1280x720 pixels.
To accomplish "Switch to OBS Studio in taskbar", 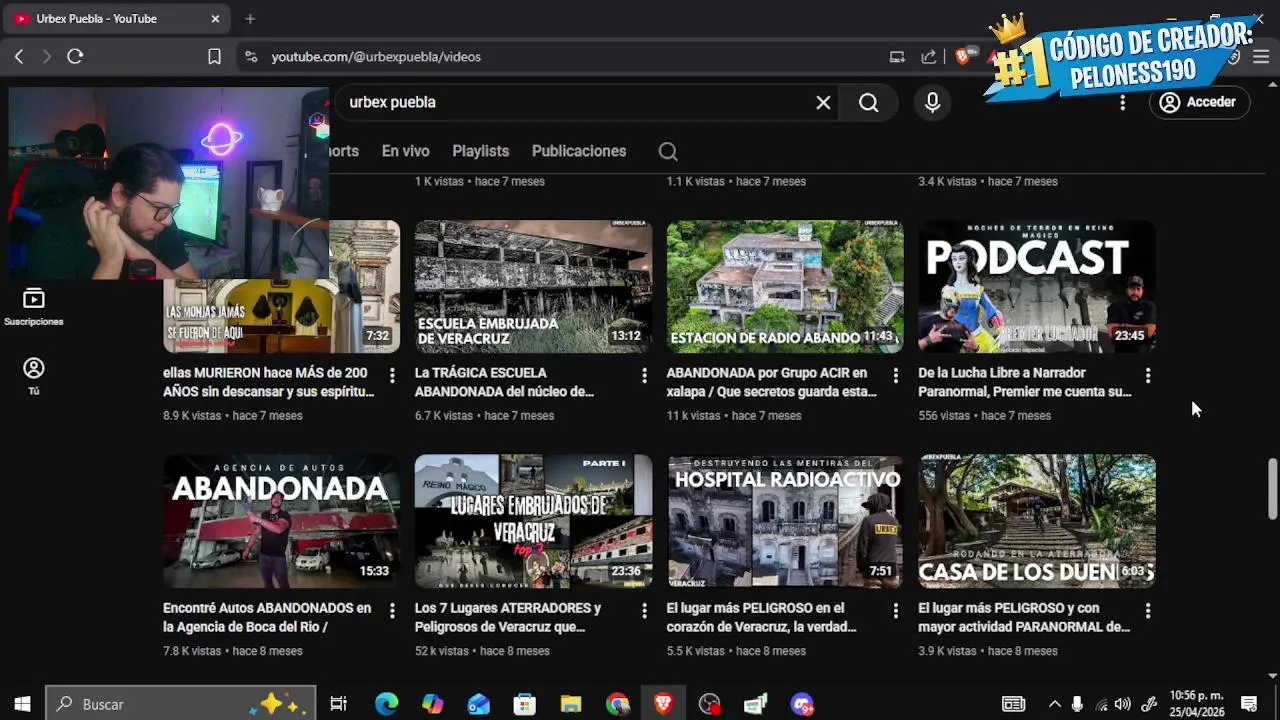I will click(709, 704).
